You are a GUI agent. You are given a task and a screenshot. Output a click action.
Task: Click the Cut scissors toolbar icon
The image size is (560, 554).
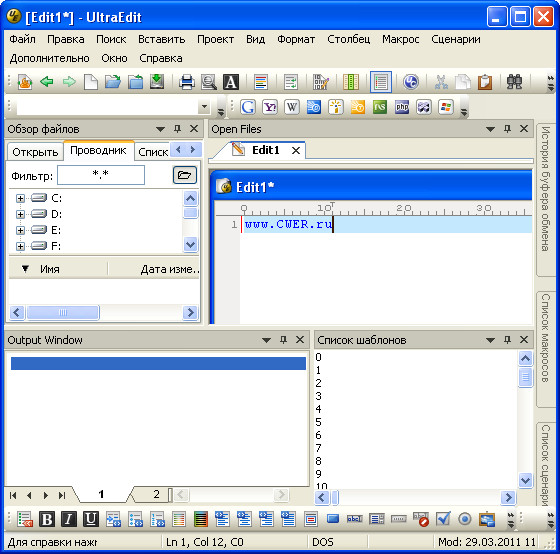[x=441, y=82]
